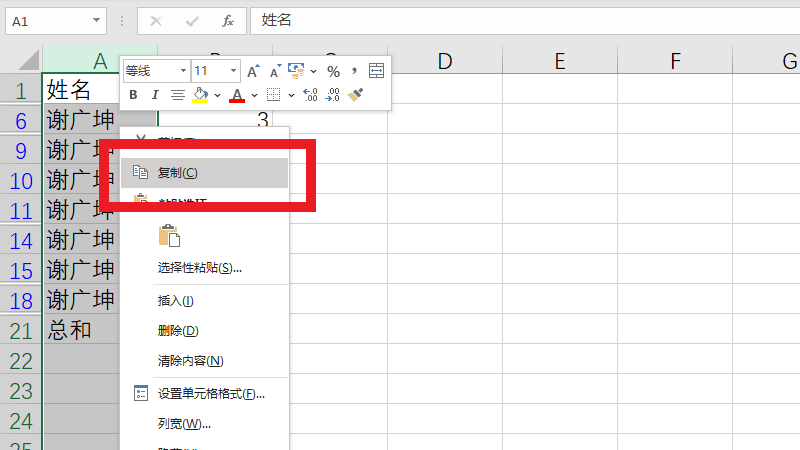Click the center align icon

coord(177,95)
